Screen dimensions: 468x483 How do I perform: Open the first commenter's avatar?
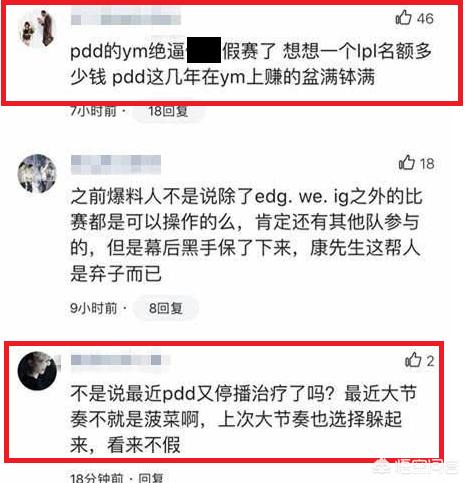[37, 29]
